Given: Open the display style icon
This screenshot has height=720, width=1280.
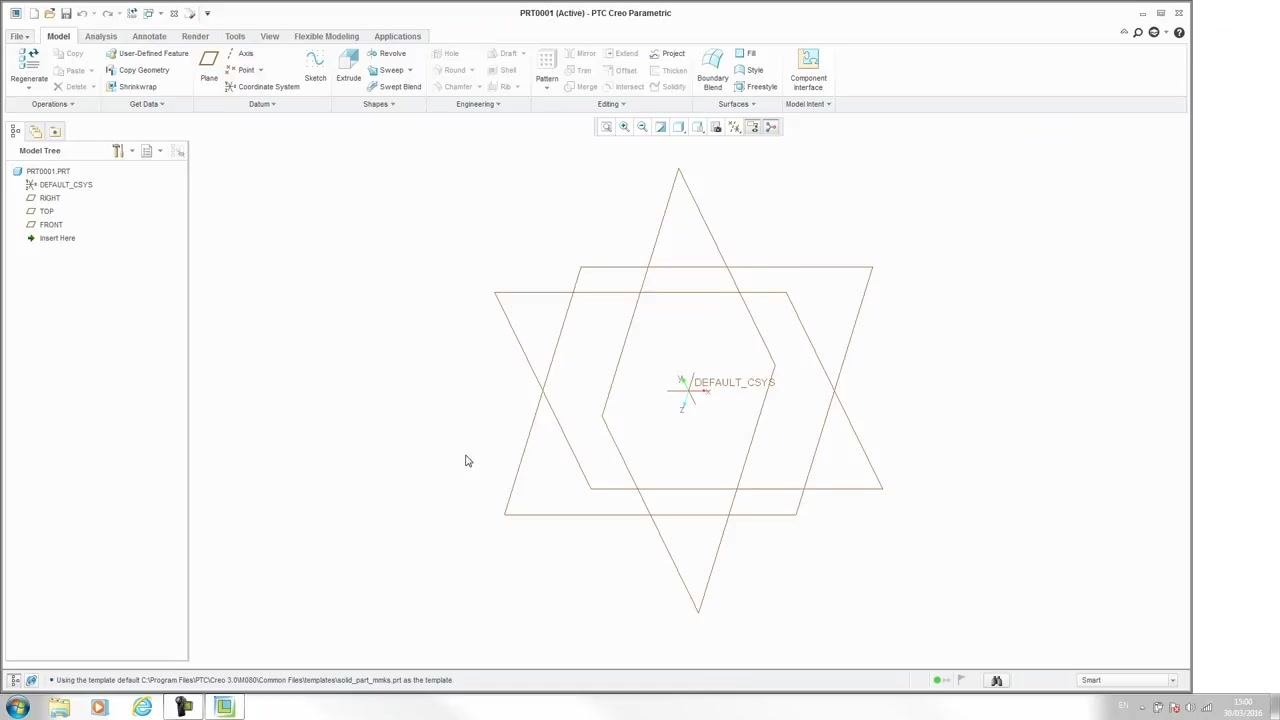Looking at the screenshot, I should click(x=679, y=127).
